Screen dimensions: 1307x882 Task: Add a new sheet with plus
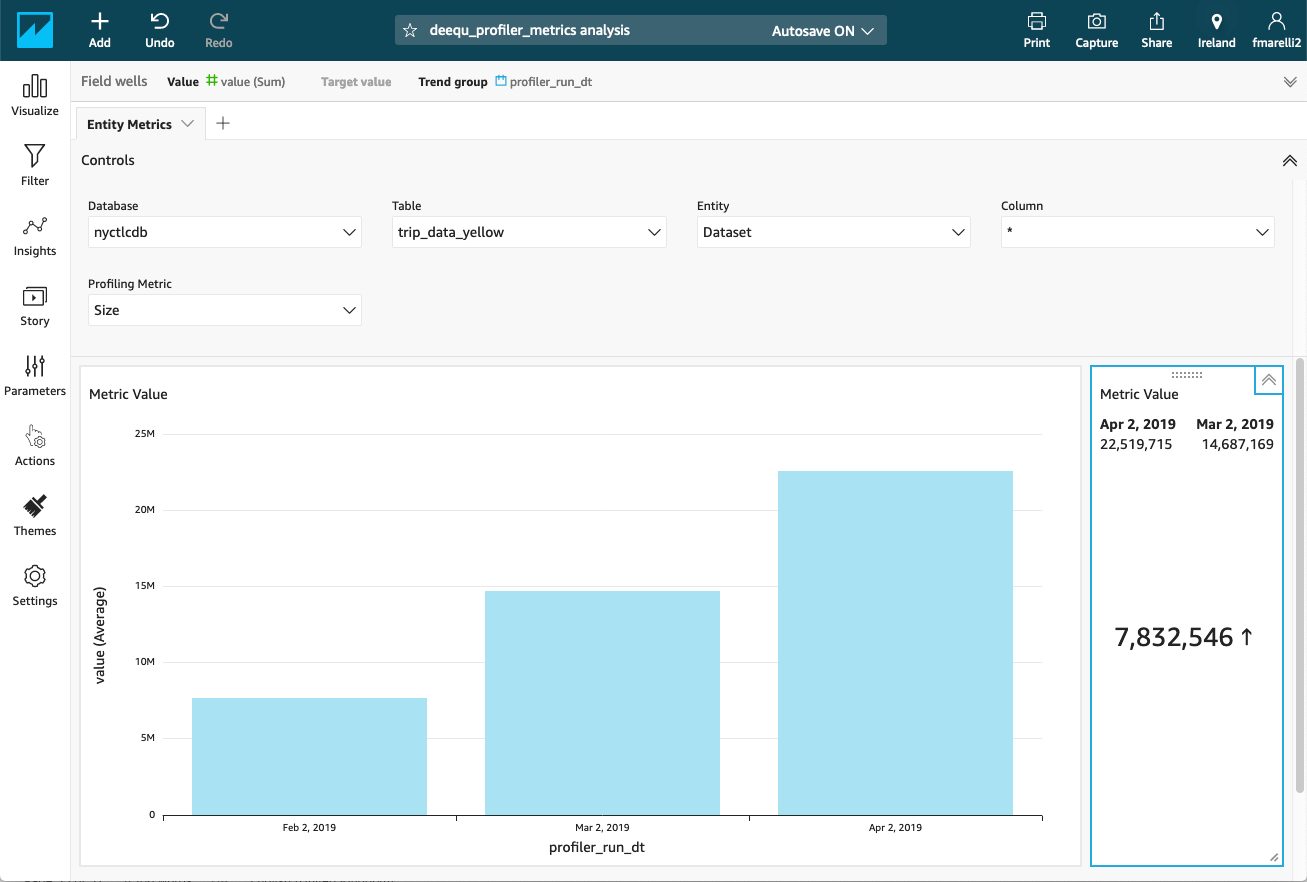pos(223,123)
